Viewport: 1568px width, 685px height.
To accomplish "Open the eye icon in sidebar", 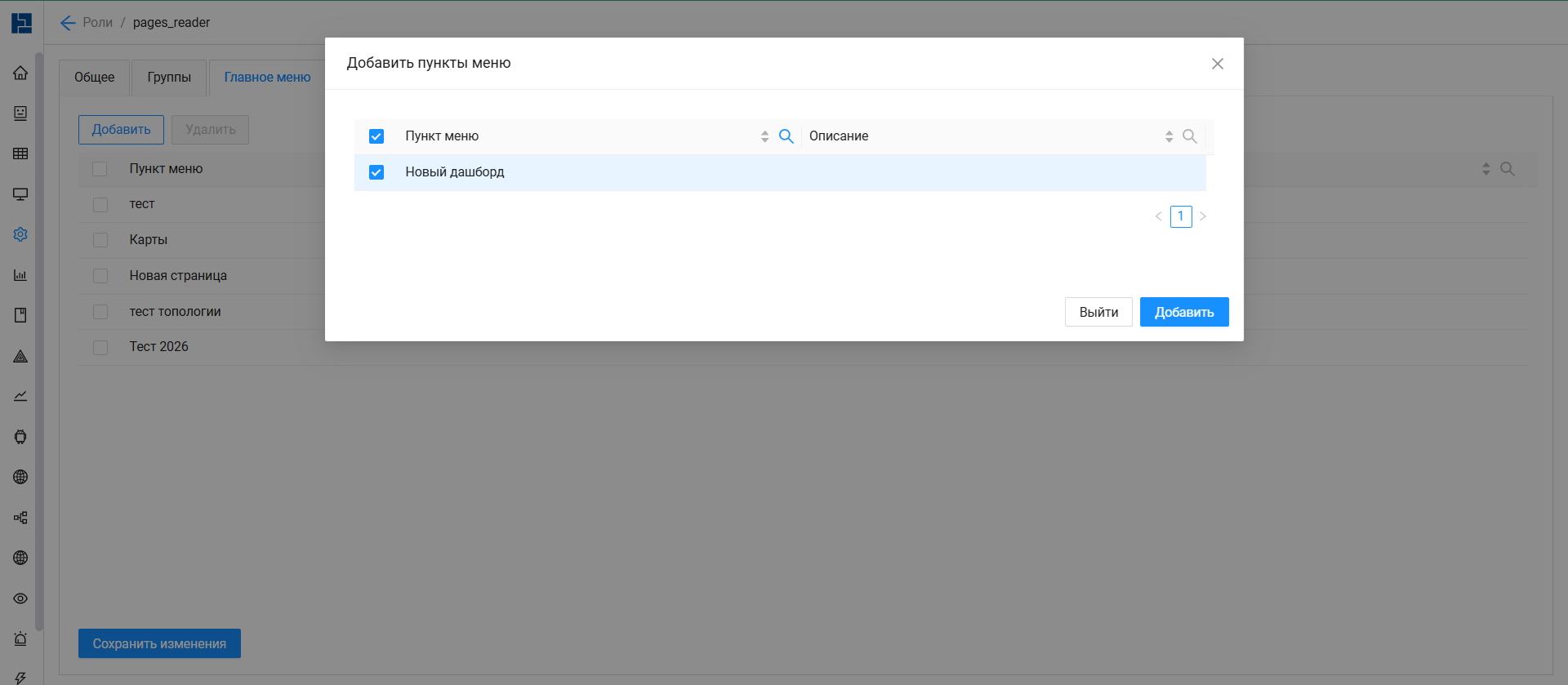I will 20,598.
